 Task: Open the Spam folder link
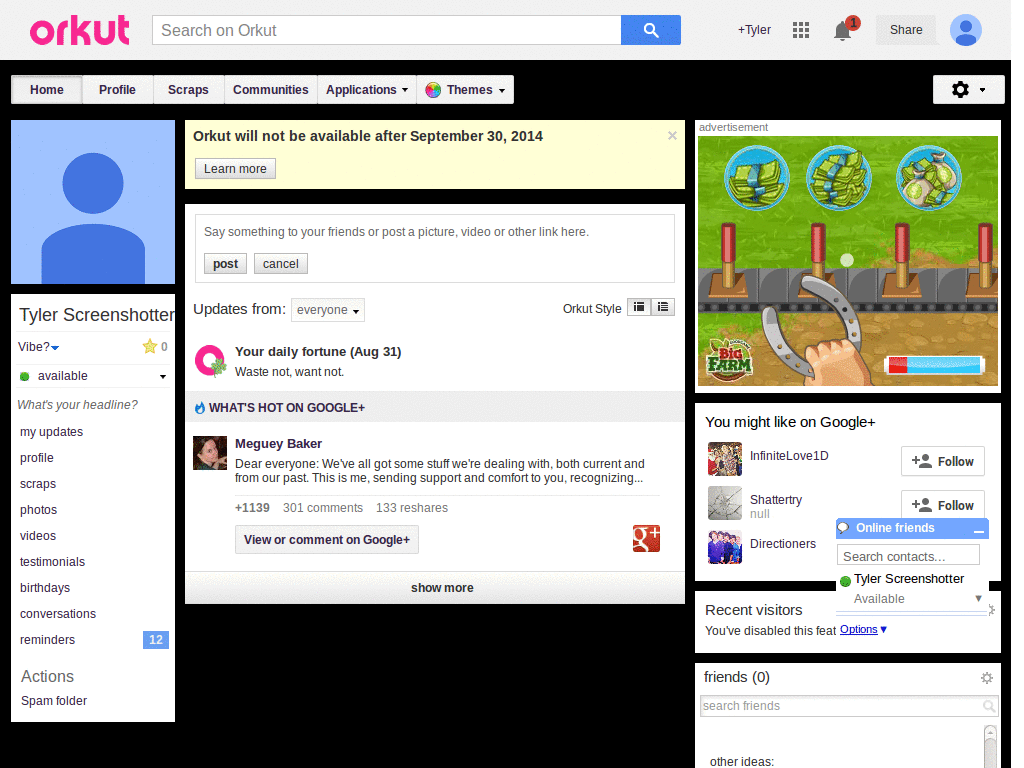click(x=54, y=701)
